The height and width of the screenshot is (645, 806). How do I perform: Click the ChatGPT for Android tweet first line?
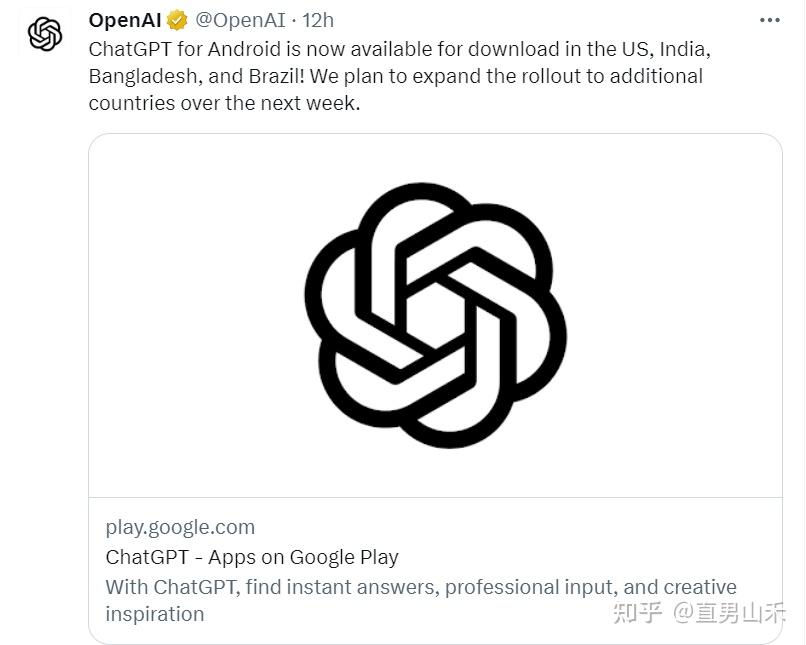pos(399,49)
